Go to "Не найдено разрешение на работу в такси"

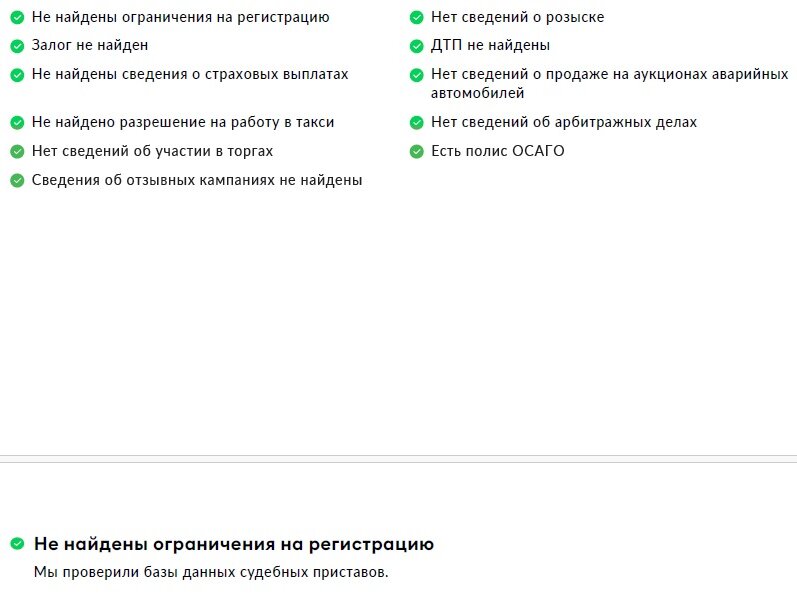183,122
